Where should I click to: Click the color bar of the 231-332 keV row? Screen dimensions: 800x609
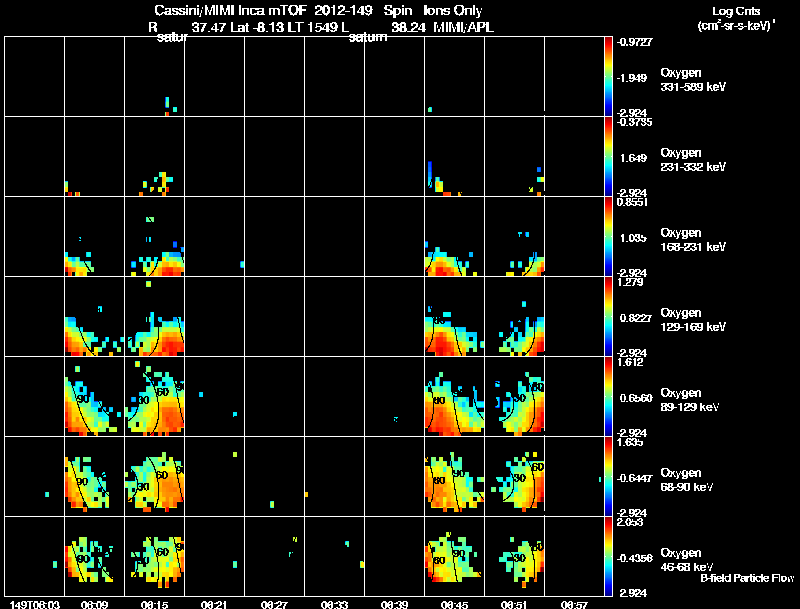pos(608,157)
